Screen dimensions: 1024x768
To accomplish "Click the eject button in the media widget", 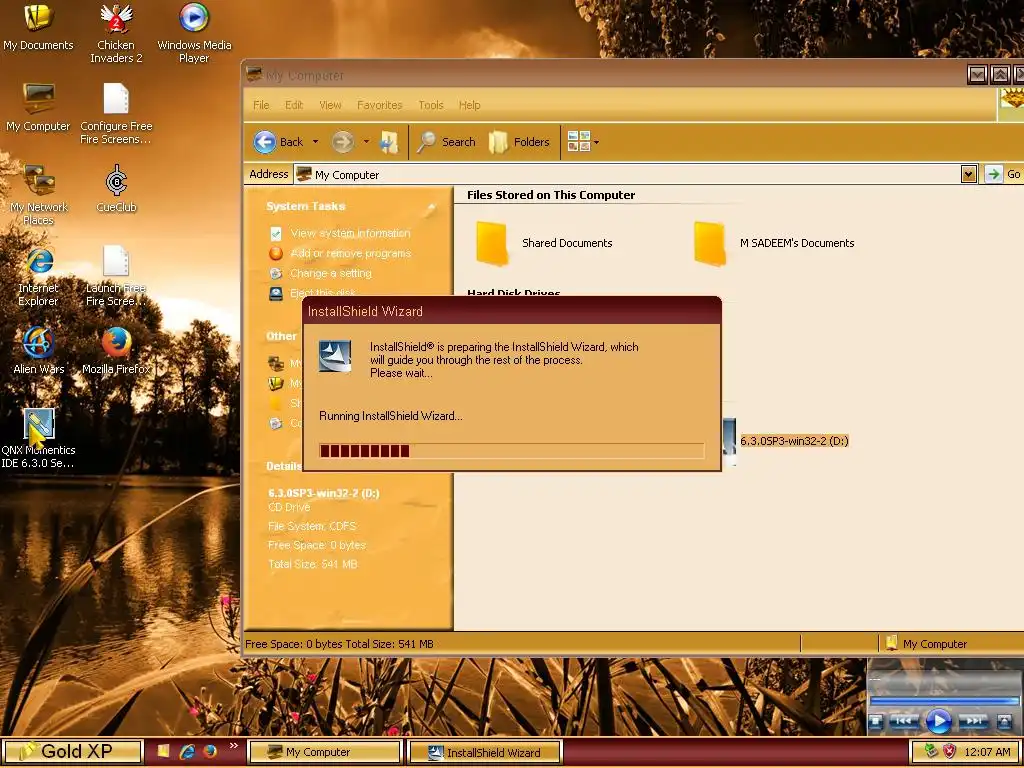I will [x=1004, y=722].
